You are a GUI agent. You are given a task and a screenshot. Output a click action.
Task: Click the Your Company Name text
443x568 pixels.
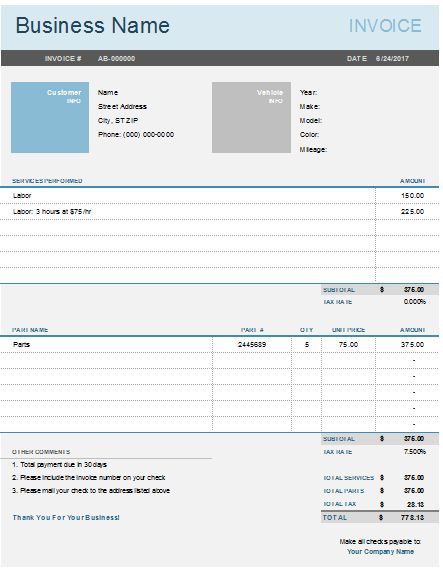tap(380, 551)
